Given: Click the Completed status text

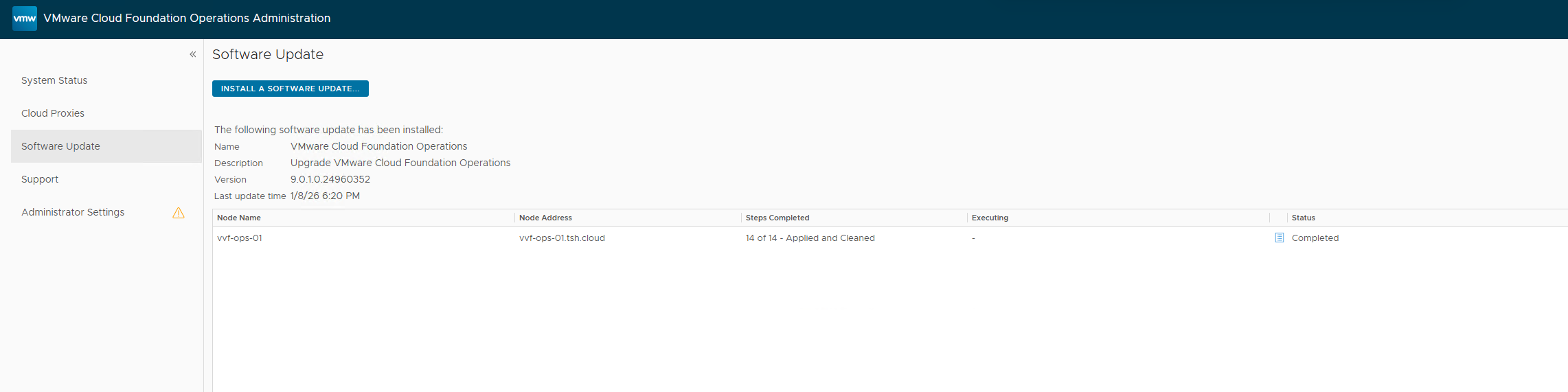Looking at the screenshot, I should (x=1315, y=238).
